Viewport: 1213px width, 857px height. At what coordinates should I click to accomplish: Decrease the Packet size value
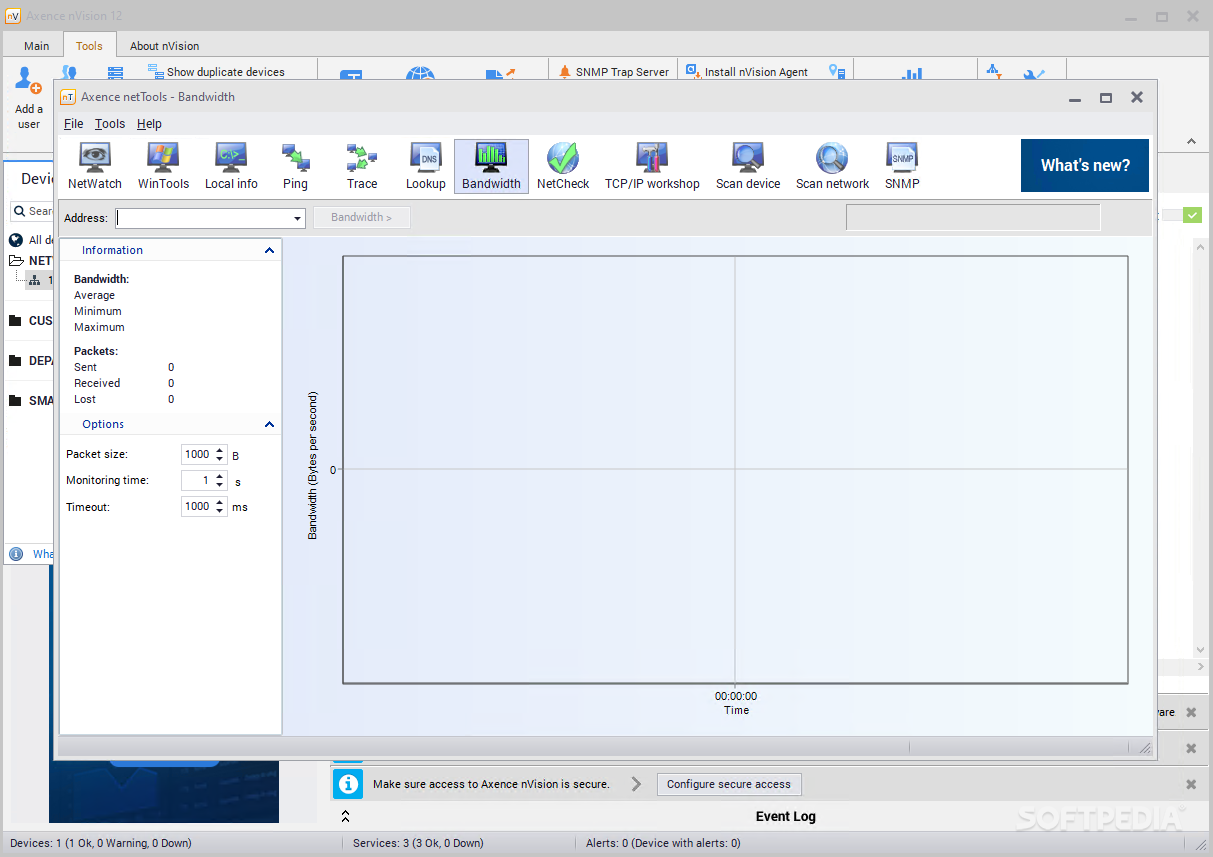220,459
